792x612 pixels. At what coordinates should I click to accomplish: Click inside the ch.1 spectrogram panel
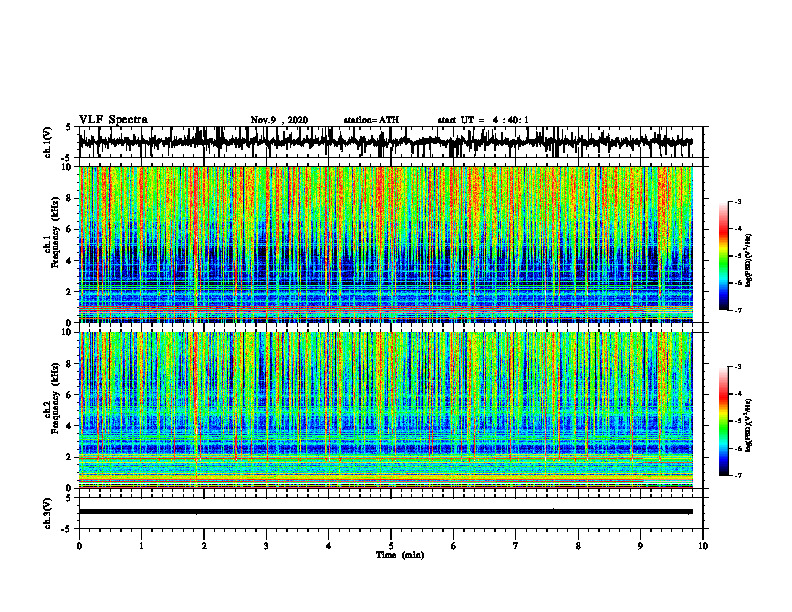coord(385,244)
